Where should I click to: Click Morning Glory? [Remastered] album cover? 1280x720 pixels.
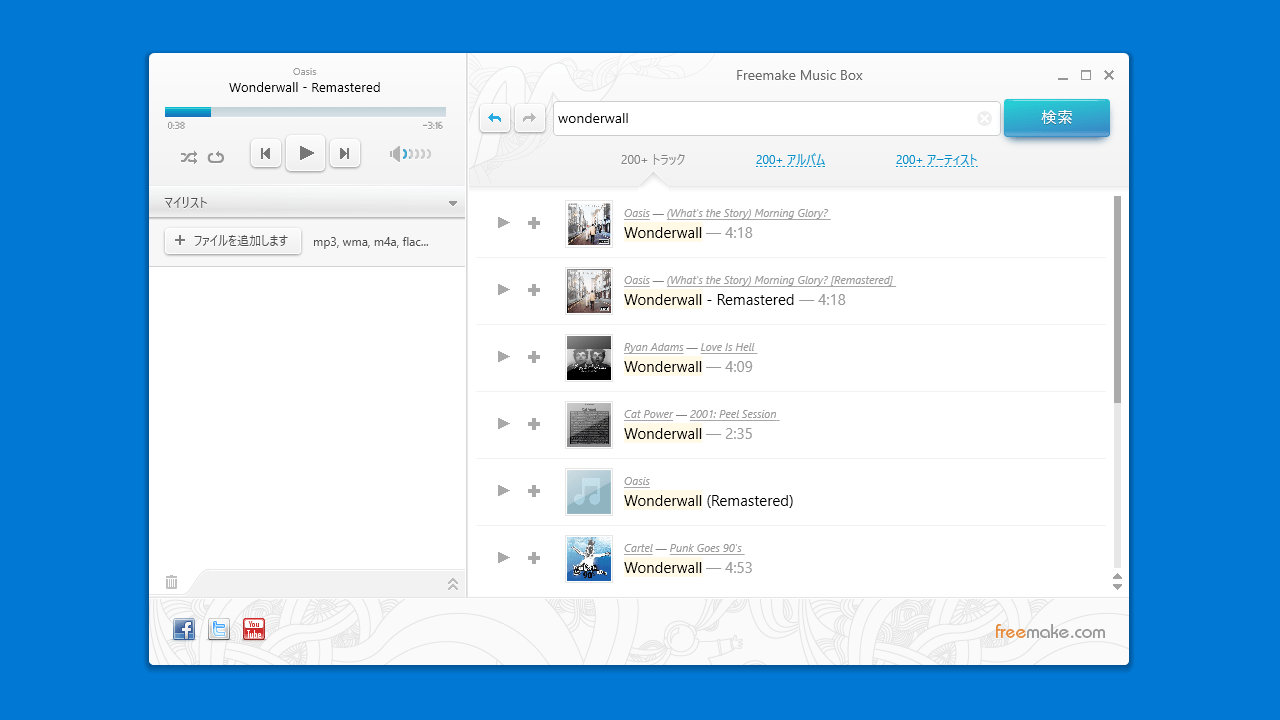click(x=589, y=291)
